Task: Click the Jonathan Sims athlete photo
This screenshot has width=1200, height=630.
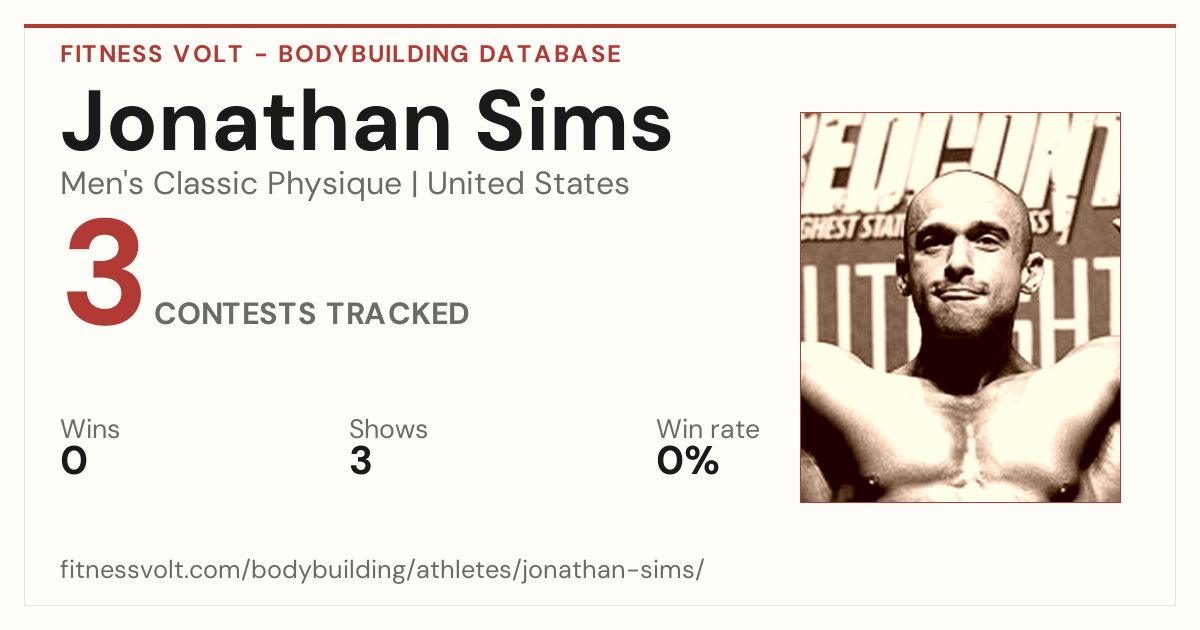Action: point(960,307)
